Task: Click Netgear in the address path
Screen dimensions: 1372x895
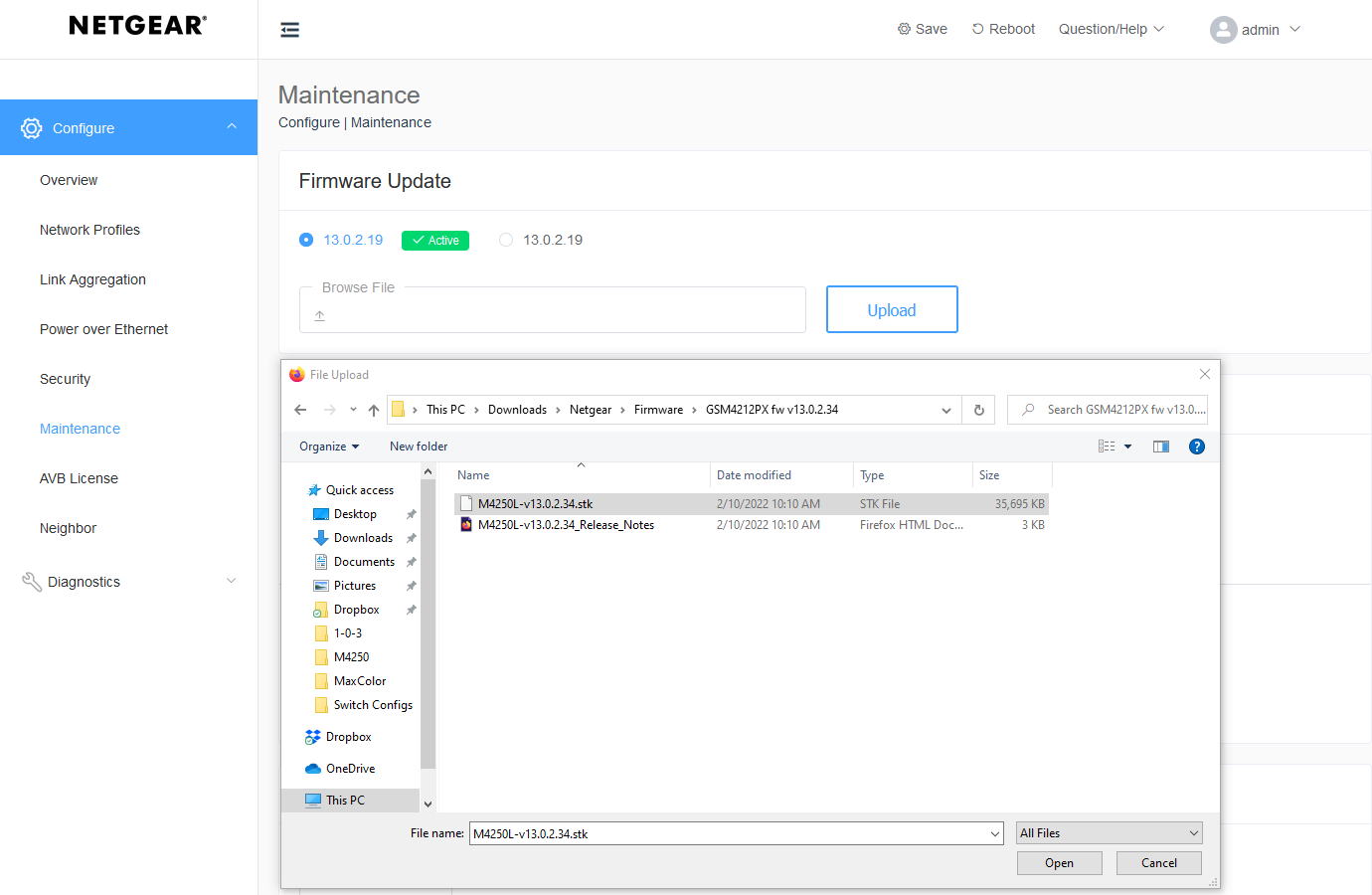Action: click(x=591, y=410)
